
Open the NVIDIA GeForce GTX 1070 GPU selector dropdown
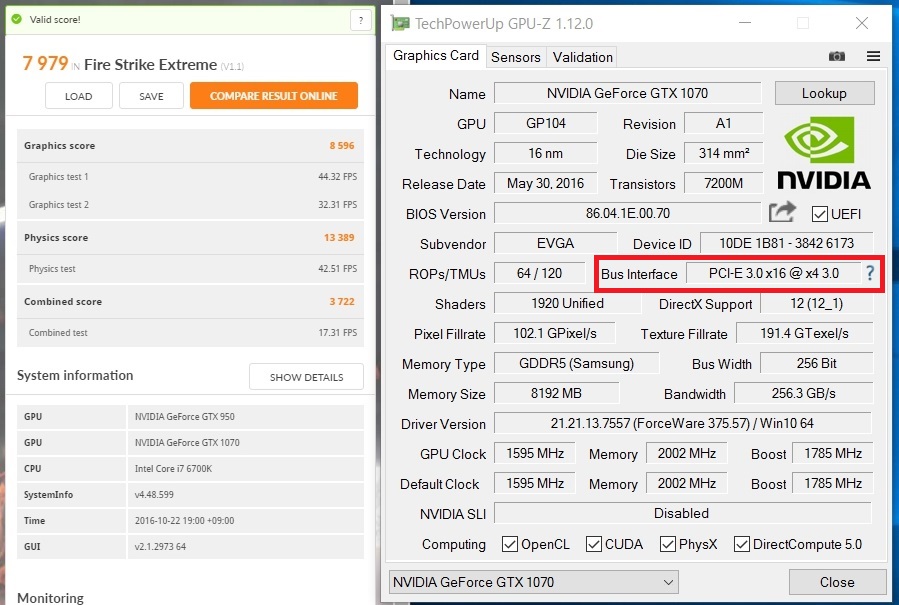pos(533,582)
